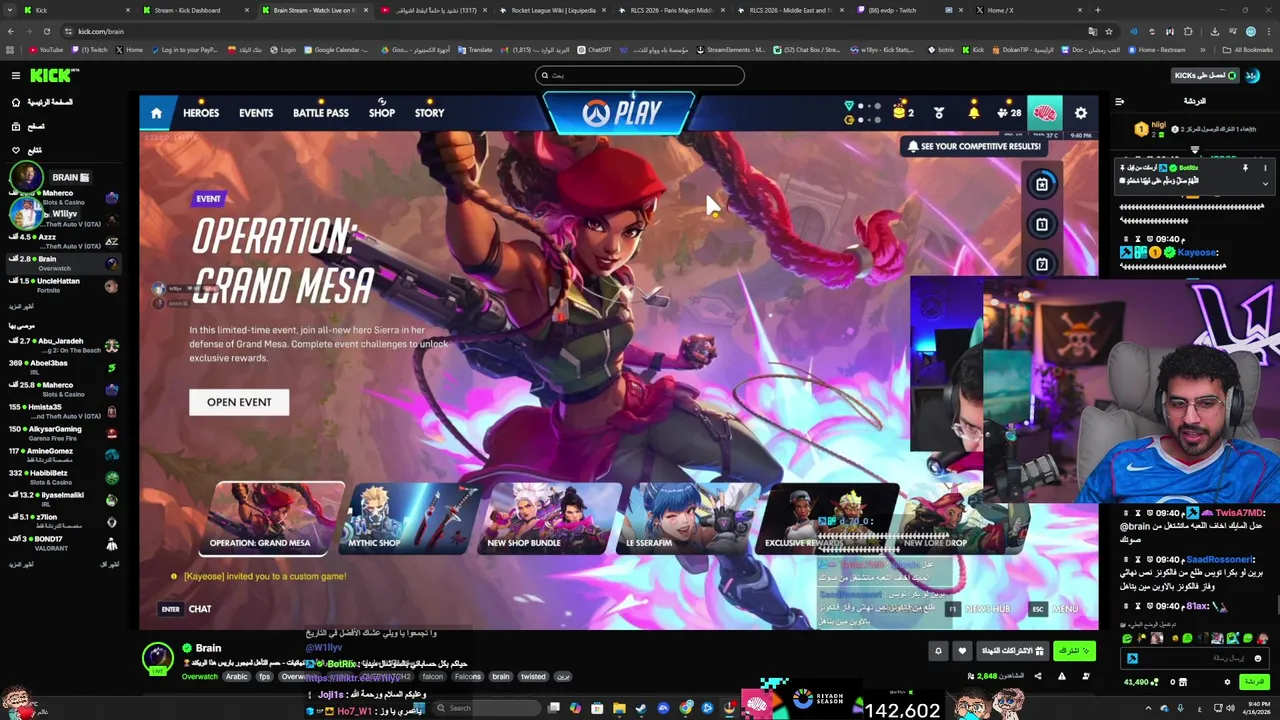Open the ChatGPT bookmark

point(594,49)
